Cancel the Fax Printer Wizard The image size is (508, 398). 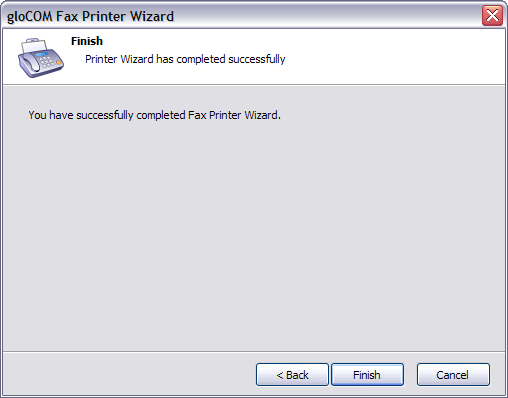click(453, 375)
